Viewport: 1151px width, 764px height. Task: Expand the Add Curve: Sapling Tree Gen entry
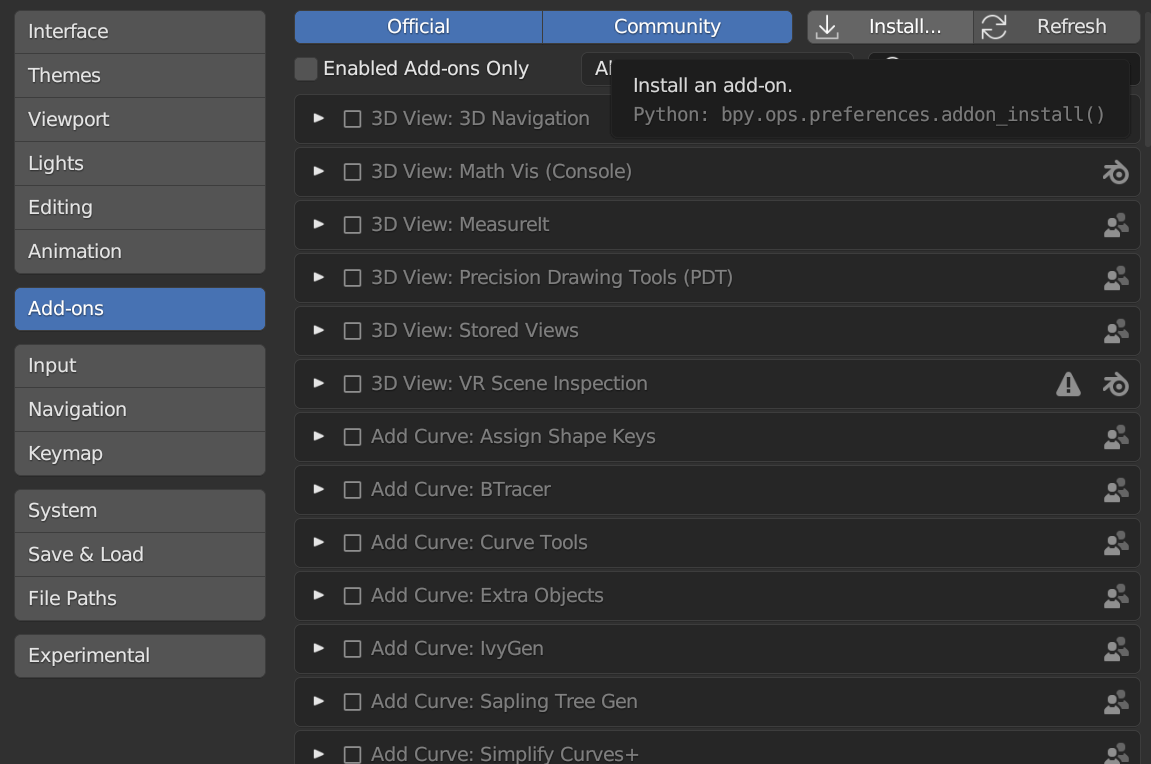coord(319,701)
